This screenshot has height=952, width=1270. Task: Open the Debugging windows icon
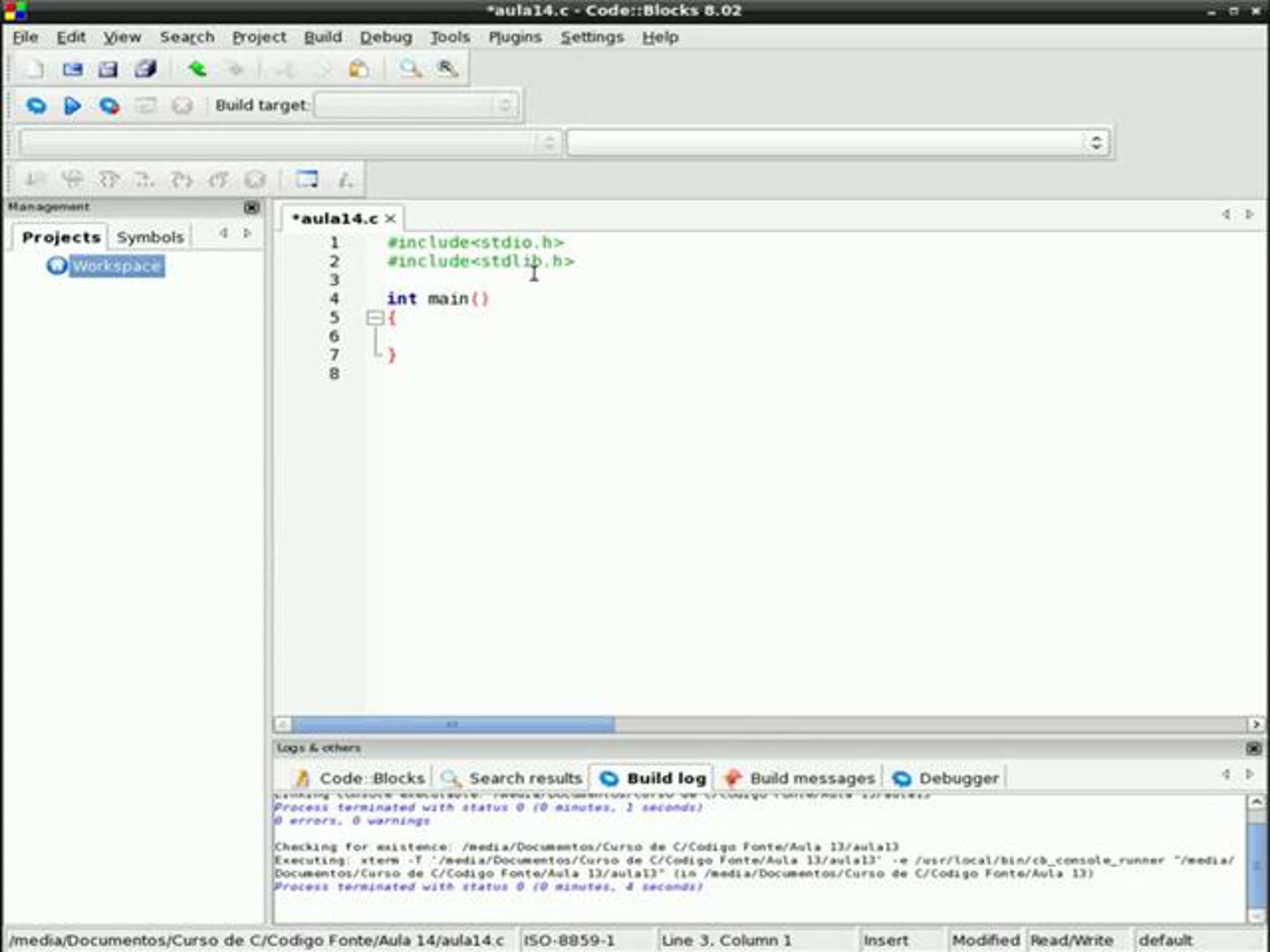pyautogui.click(x=306, y=180)
